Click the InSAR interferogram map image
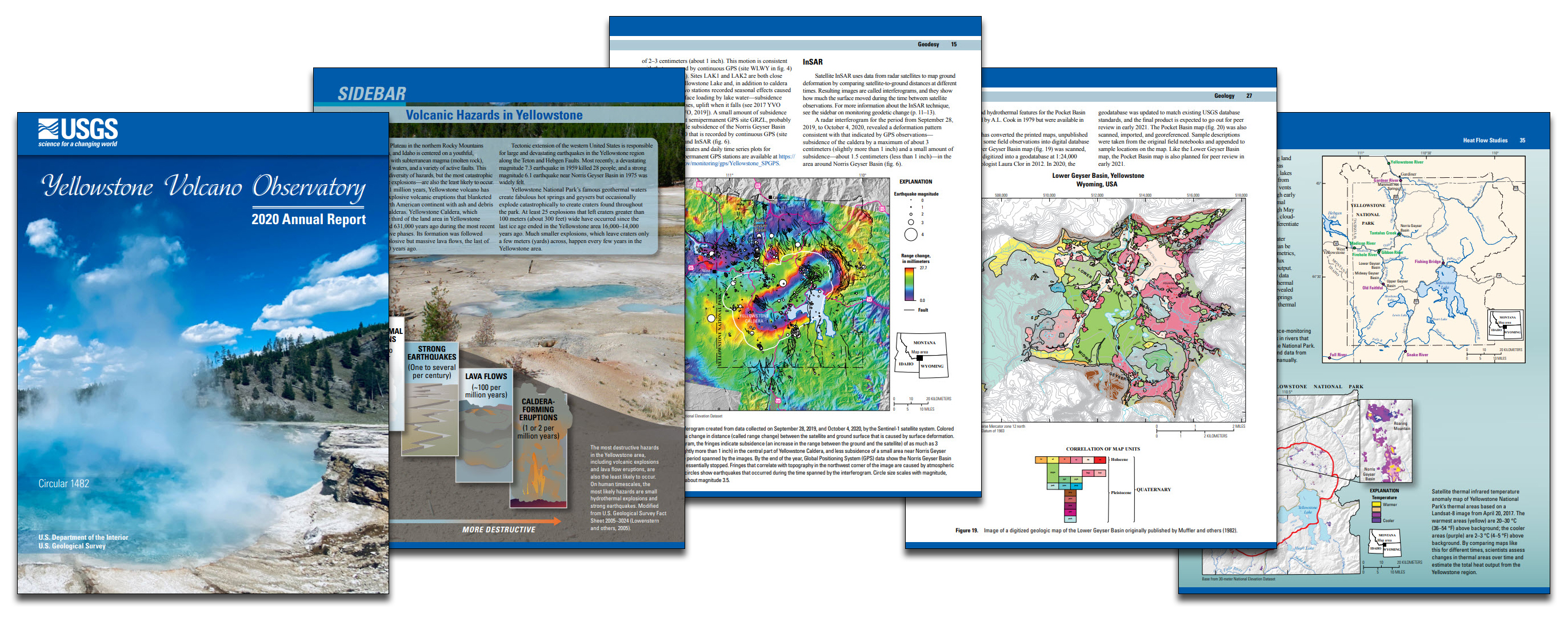Screen dimensions: 1568x621 click(x=788, y=294)
